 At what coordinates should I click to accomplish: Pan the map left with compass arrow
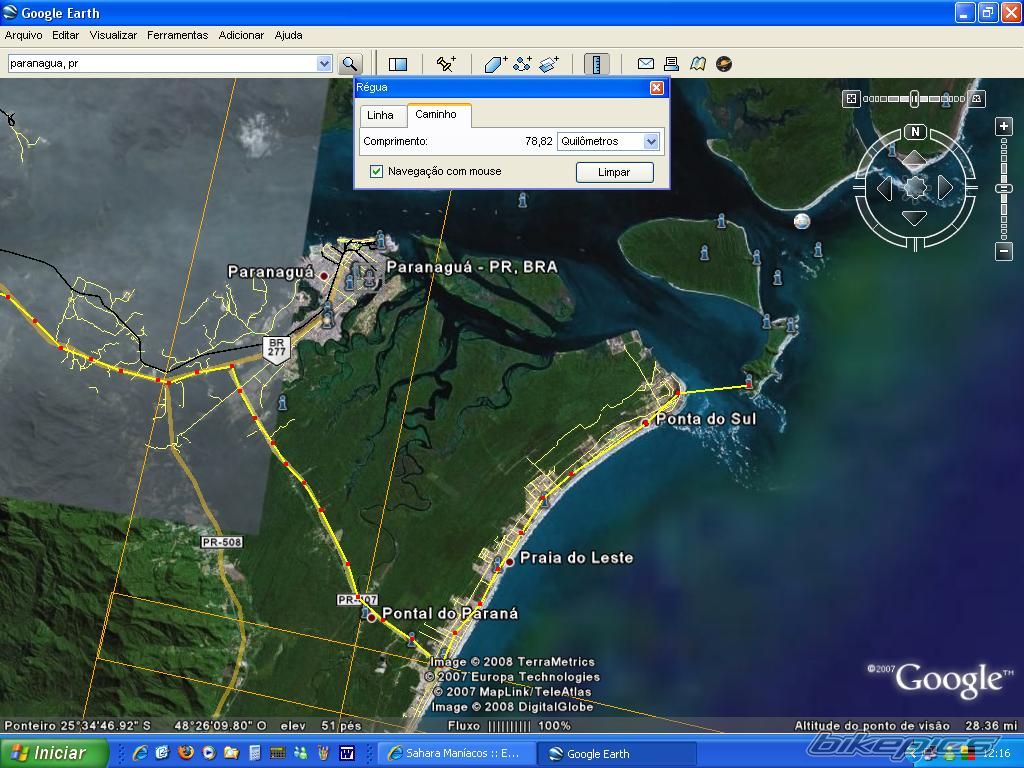pyautogui.click(x=885, y=188)
